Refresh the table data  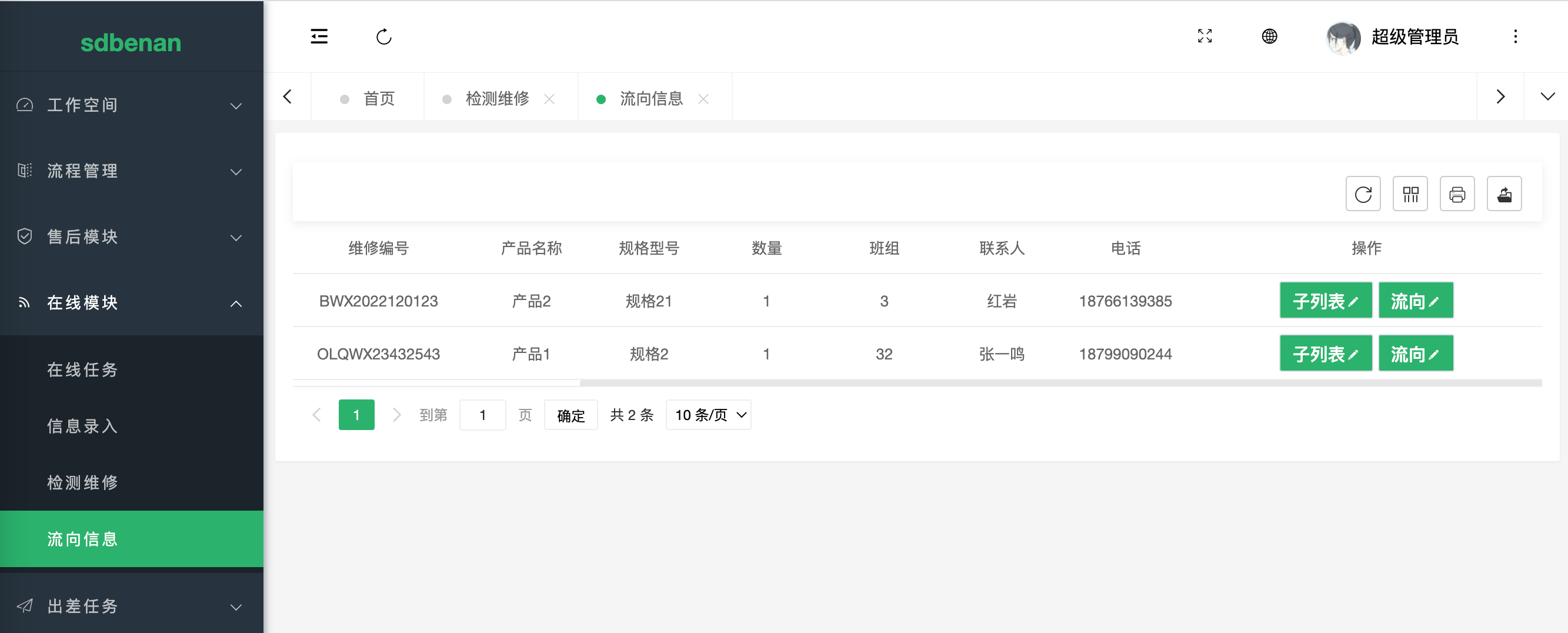(1363, 194)
